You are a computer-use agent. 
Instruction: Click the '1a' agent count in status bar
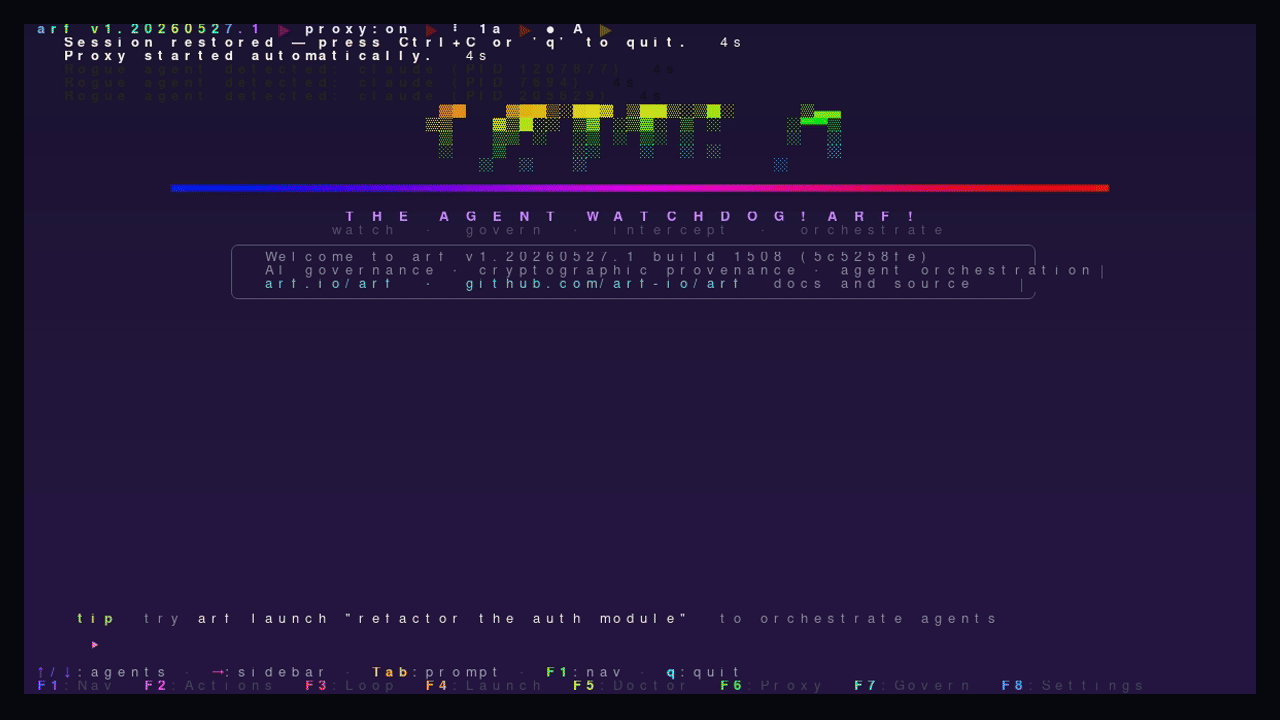[491, 30]
